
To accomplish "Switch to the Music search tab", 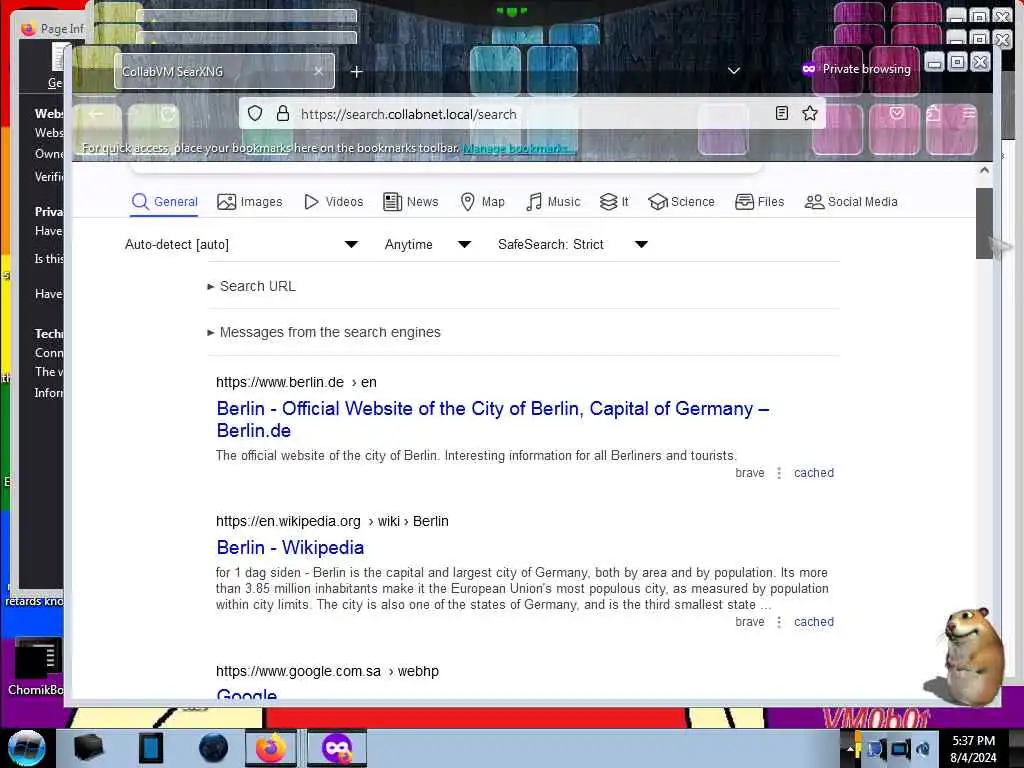I will point(552,202).
